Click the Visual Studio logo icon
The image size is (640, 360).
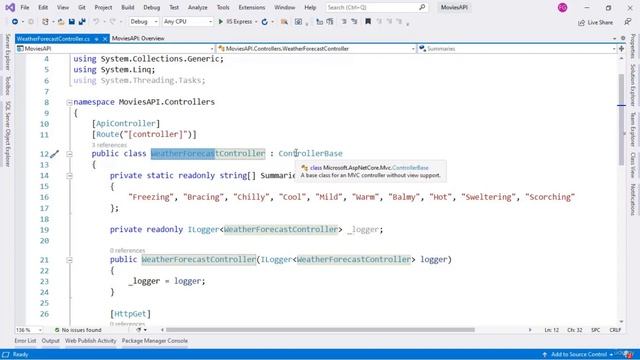click(x=10, y=7)
